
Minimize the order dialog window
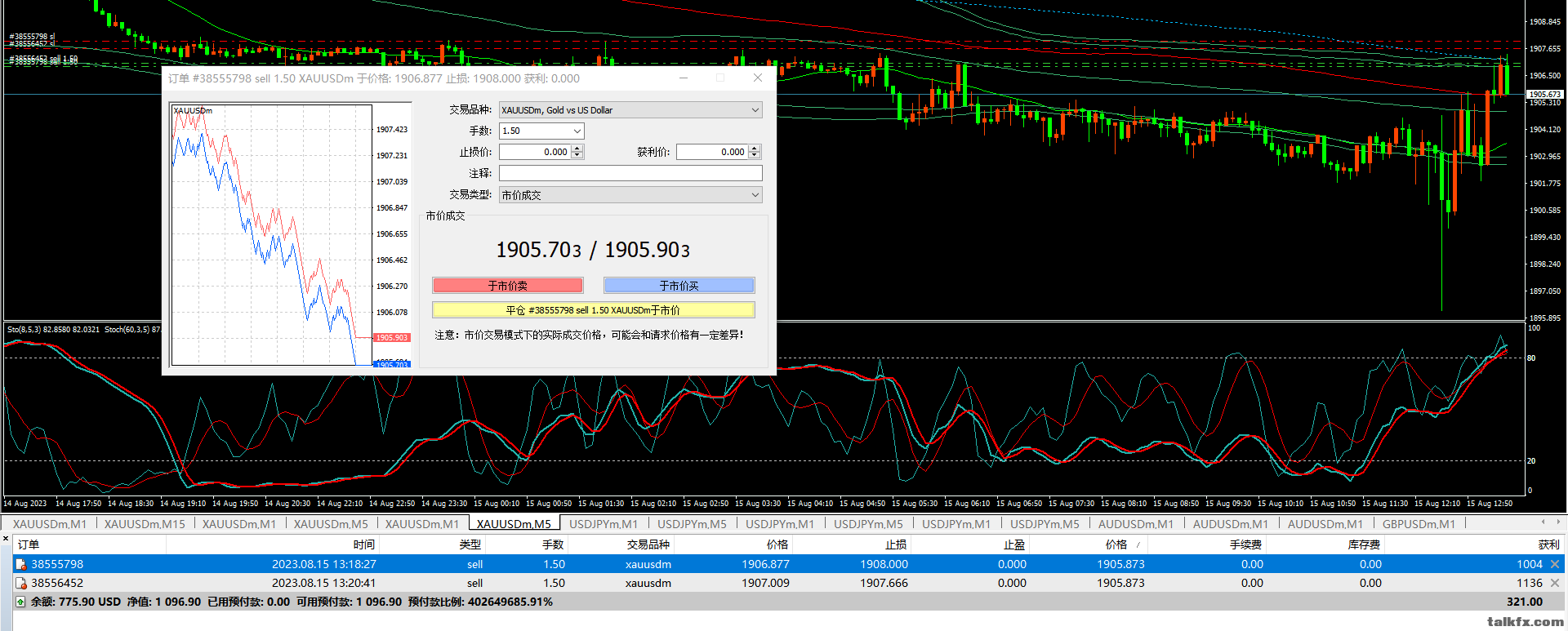[684, 78]
